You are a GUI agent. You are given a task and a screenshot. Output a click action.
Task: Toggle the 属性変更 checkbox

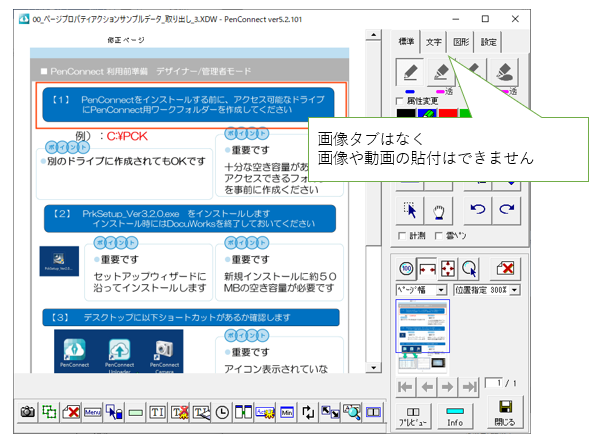400,101
